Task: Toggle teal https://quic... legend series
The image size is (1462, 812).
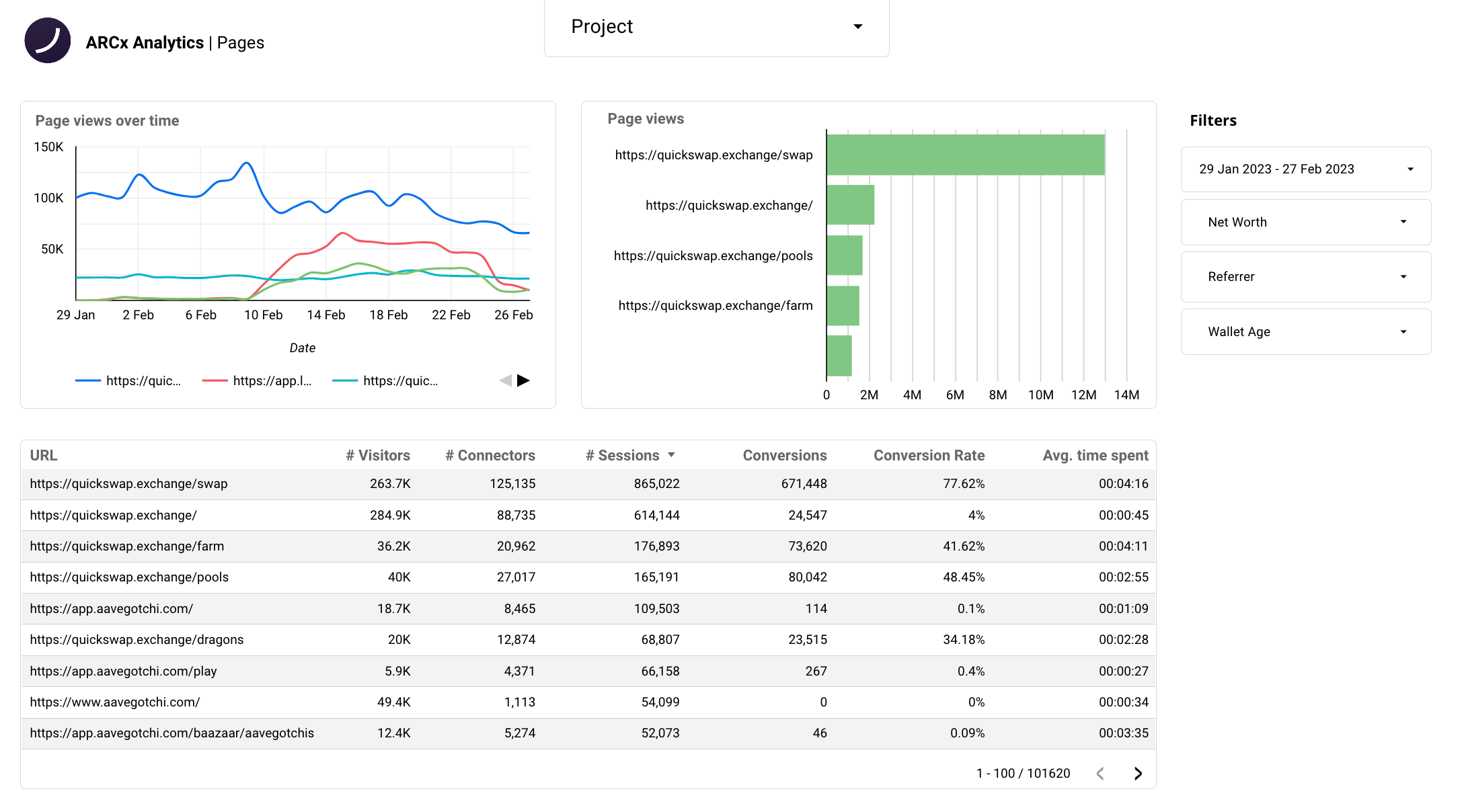Action: point(385,380)
